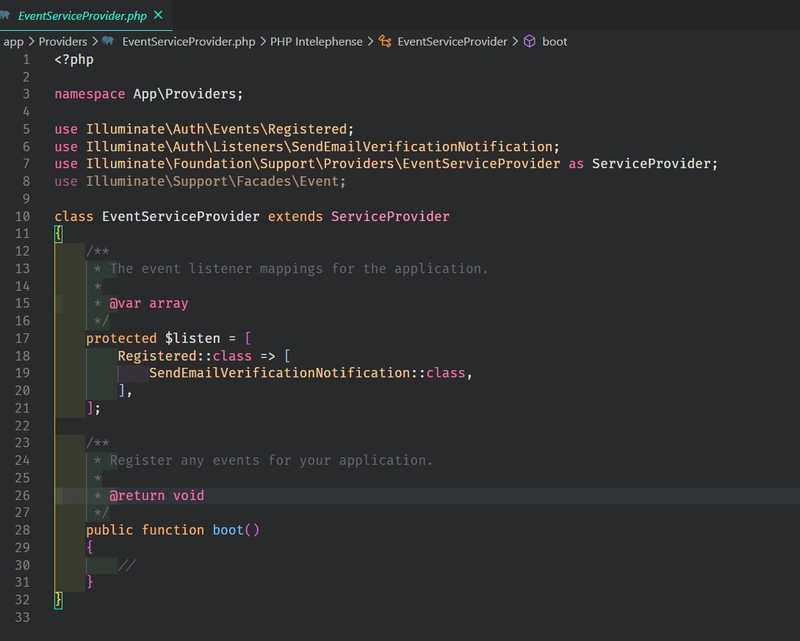Click 'ServiceProvider' parent class on line 10
Image resolution: width=800 pixels, height=641 pixels.
[x=390, y=216]
